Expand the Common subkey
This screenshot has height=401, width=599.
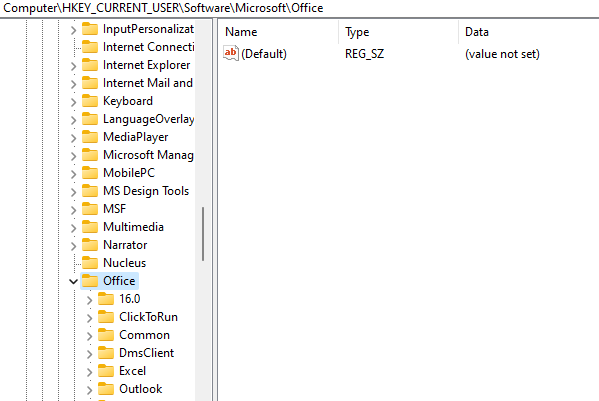(x=89, y=336)
